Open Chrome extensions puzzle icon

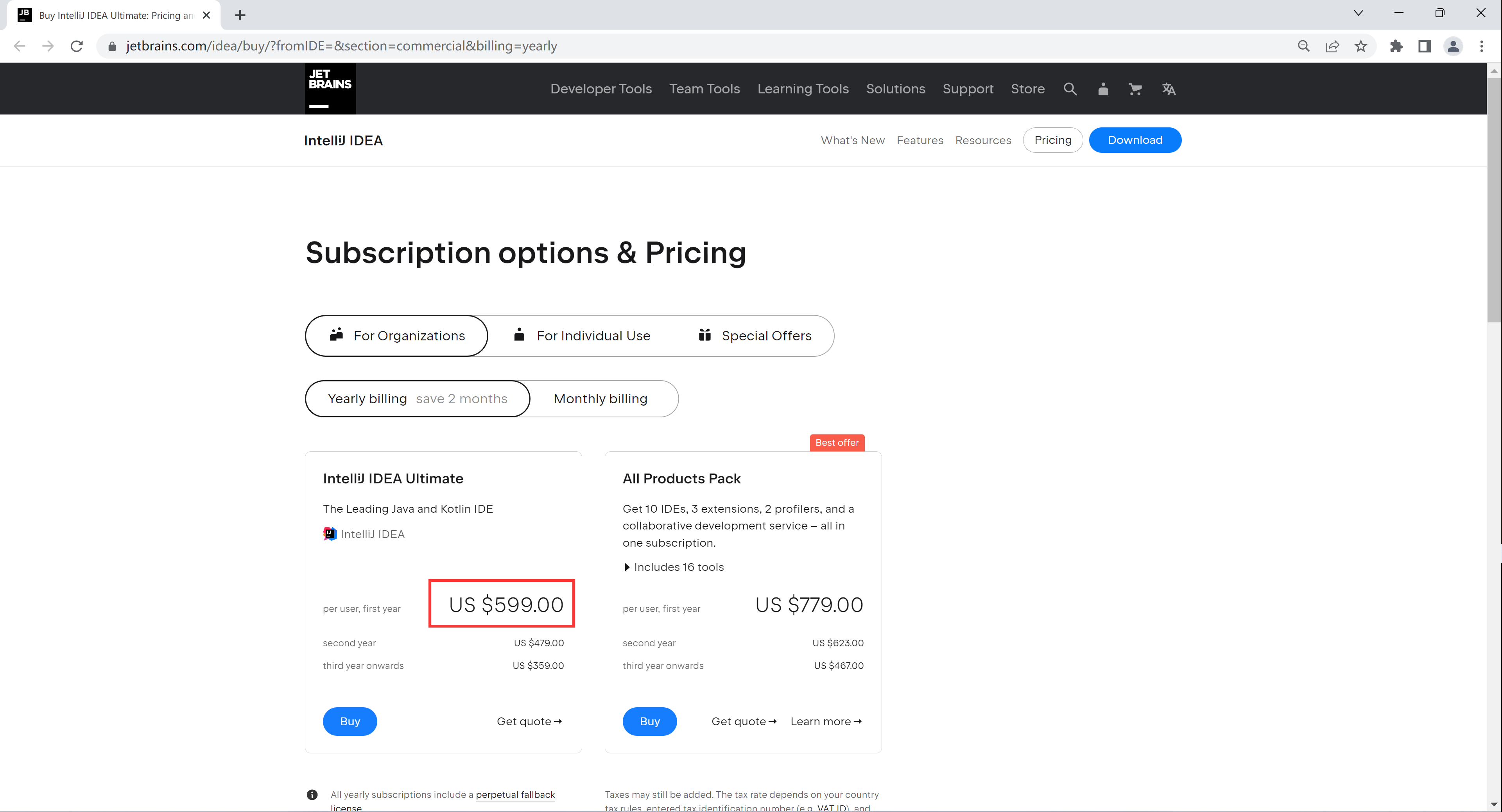pyautogui.click(x=1396, y=46)
